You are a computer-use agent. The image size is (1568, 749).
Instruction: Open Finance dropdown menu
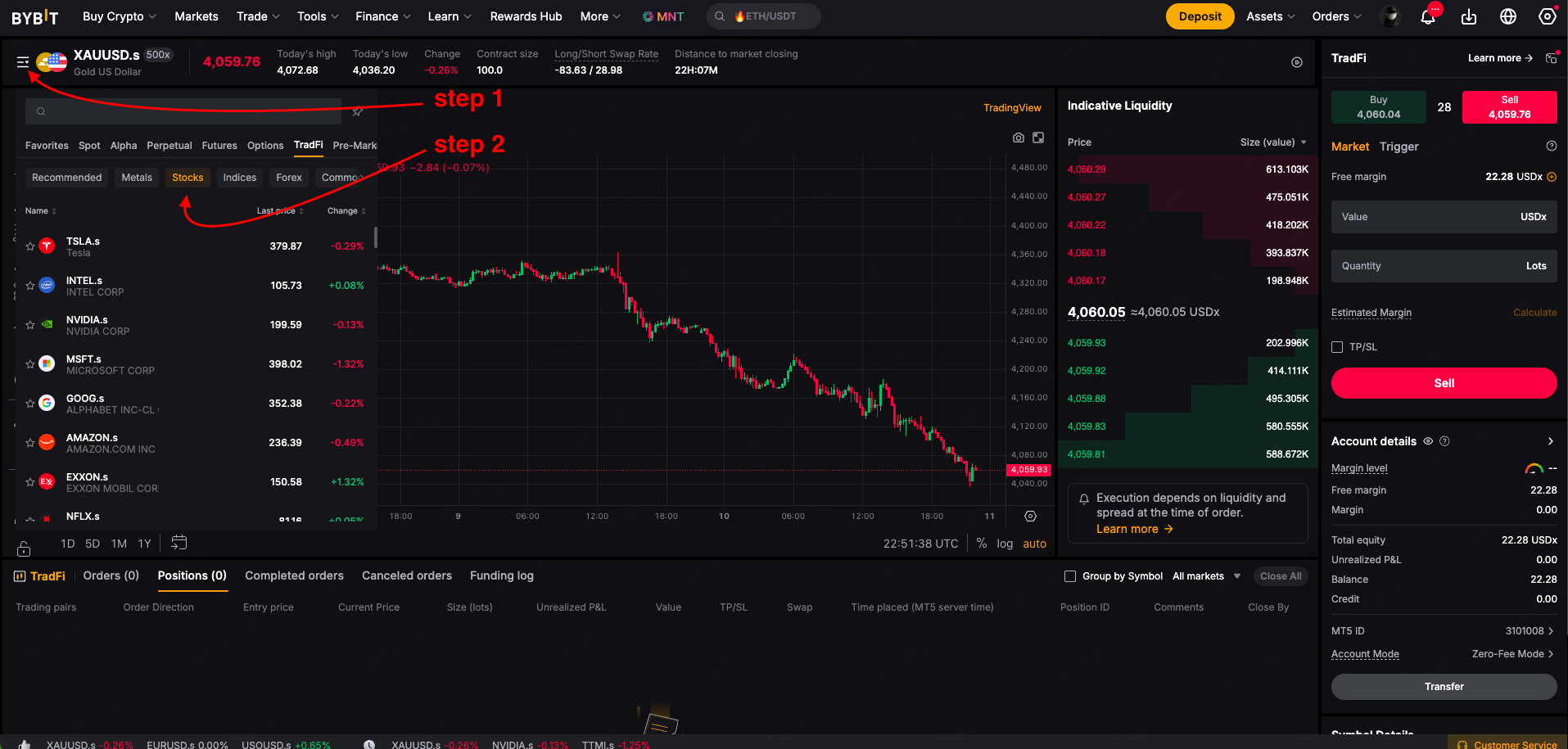(x=383, y=16)
